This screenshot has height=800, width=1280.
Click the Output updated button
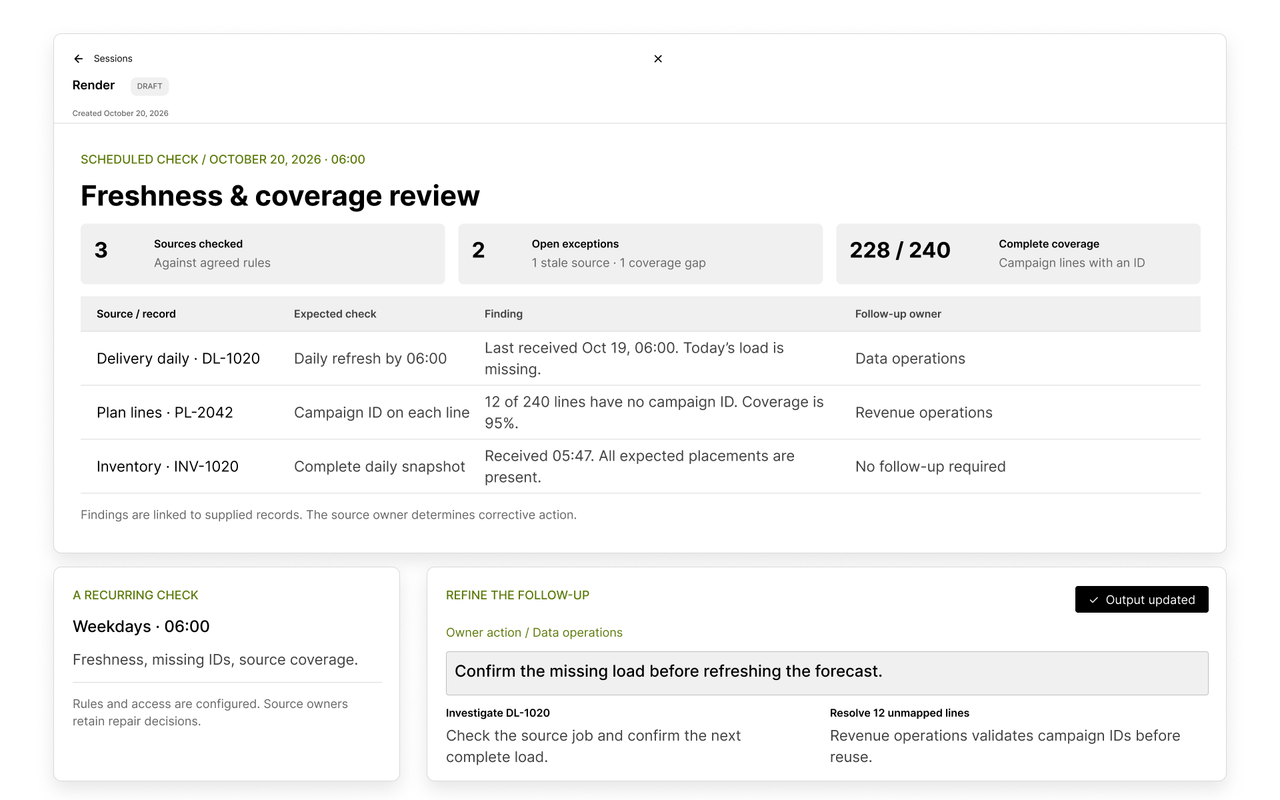click(1142, 600)
